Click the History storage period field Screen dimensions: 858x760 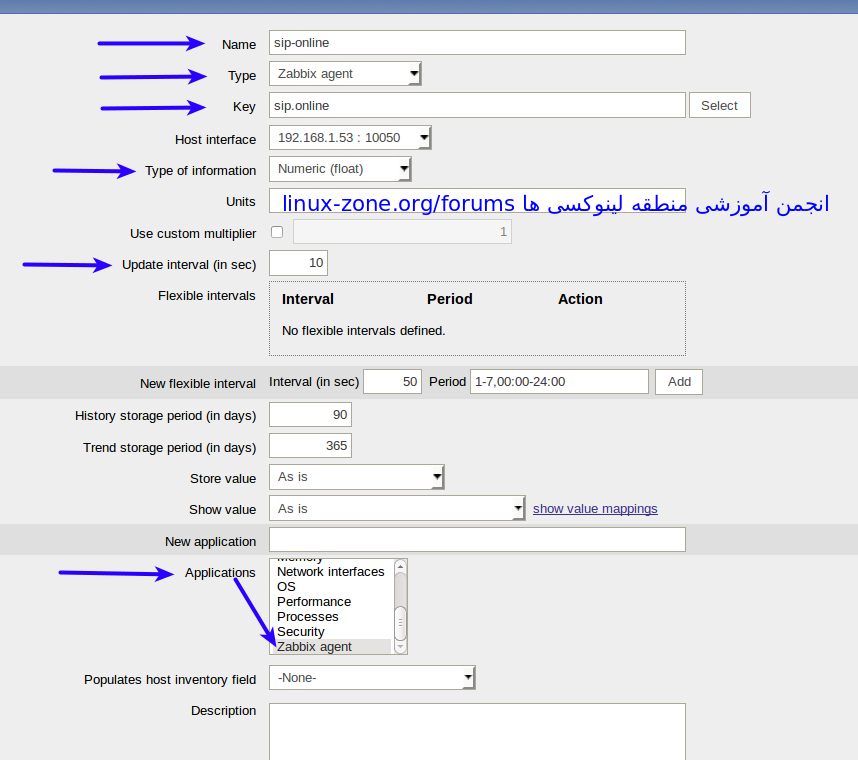point(310,415)
